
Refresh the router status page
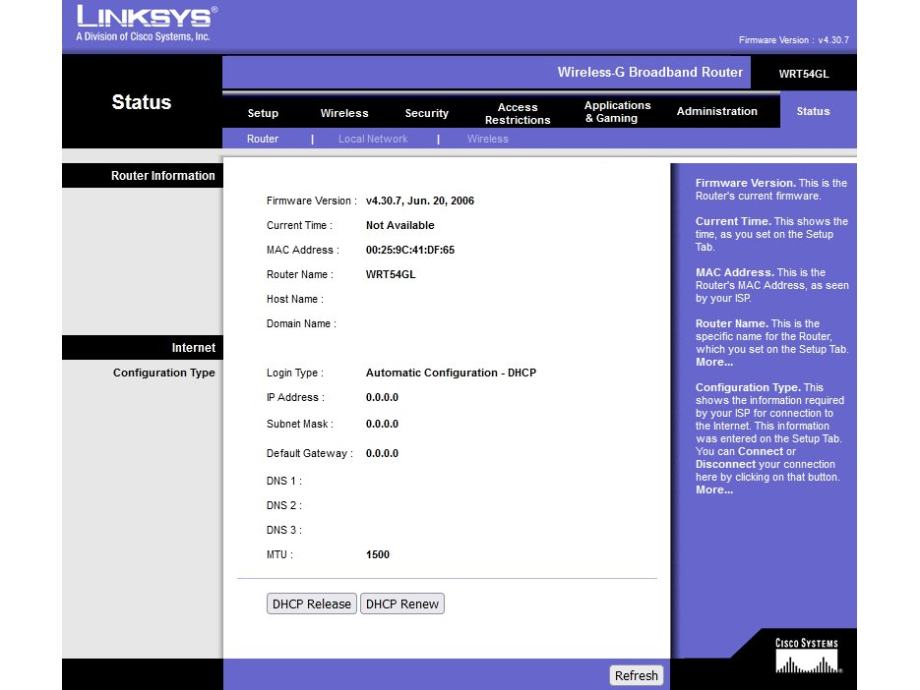click(636, 676)
